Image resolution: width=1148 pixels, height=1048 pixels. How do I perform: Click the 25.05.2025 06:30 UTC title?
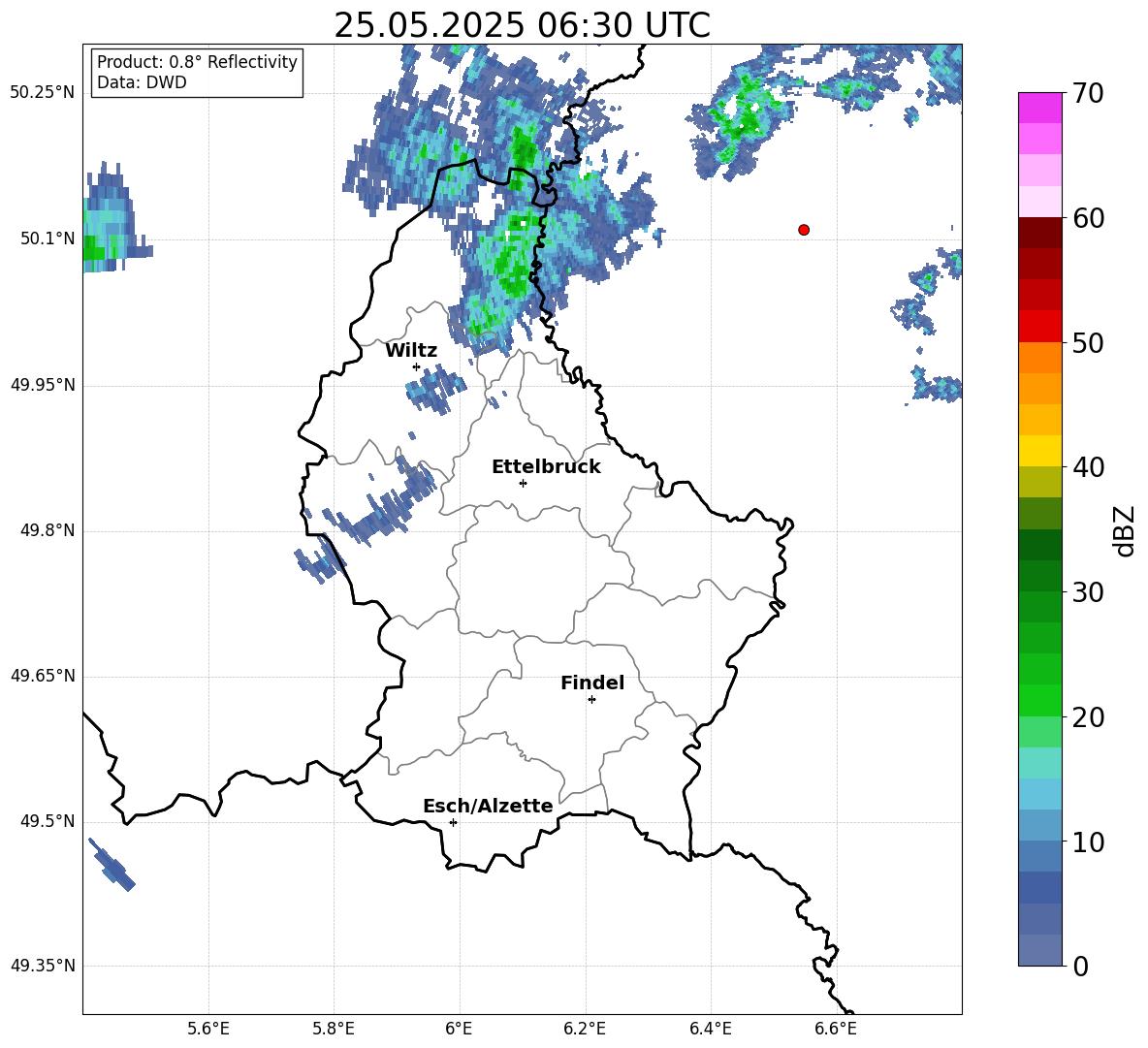coord(522,25)
